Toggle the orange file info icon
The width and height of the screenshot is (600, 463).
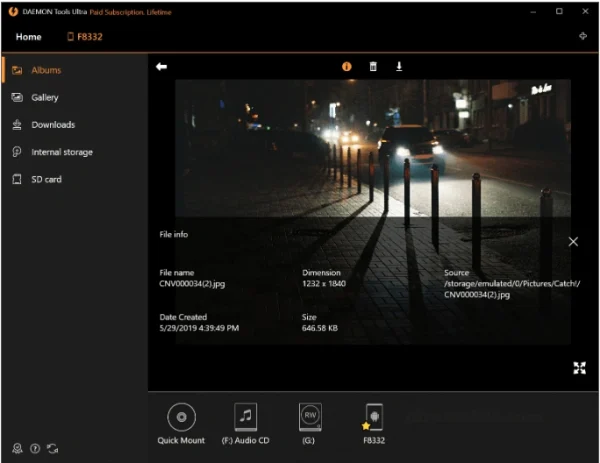[346, 67]
